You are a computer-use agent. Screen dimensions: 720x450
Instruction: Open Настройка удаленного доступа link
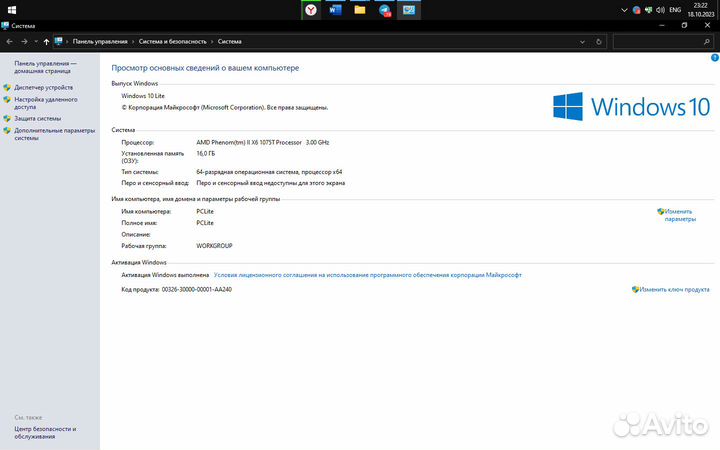coord(45,103)
